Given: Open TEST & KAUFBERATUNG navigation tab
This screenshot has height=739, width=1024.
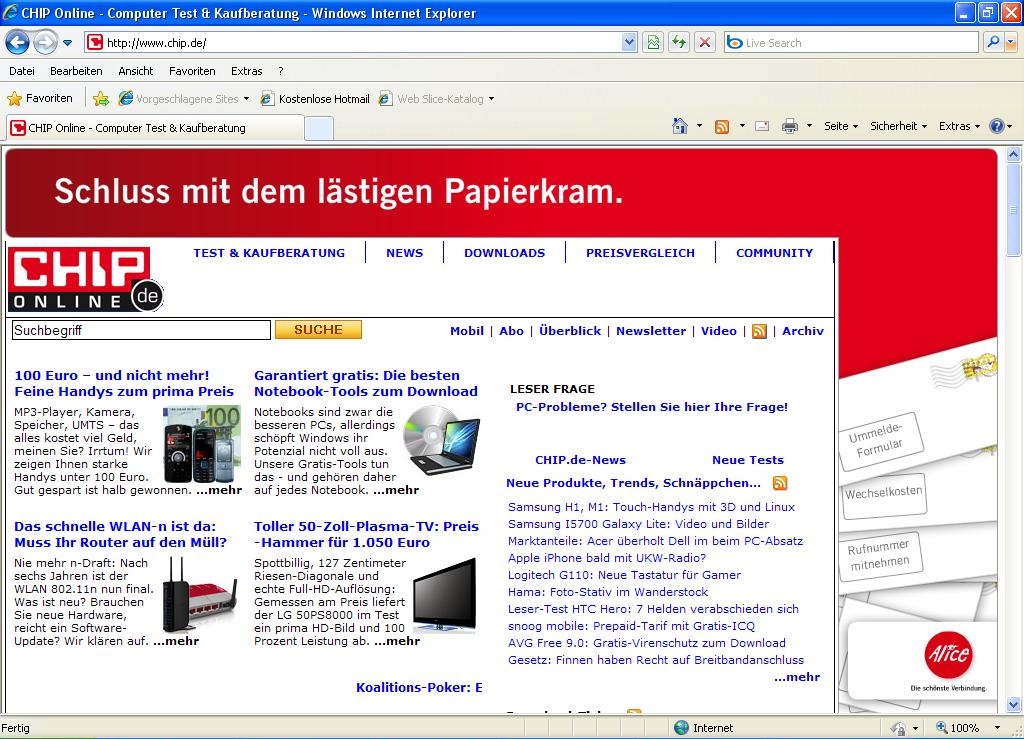Looking at the screenshot, I should point(269,253).
